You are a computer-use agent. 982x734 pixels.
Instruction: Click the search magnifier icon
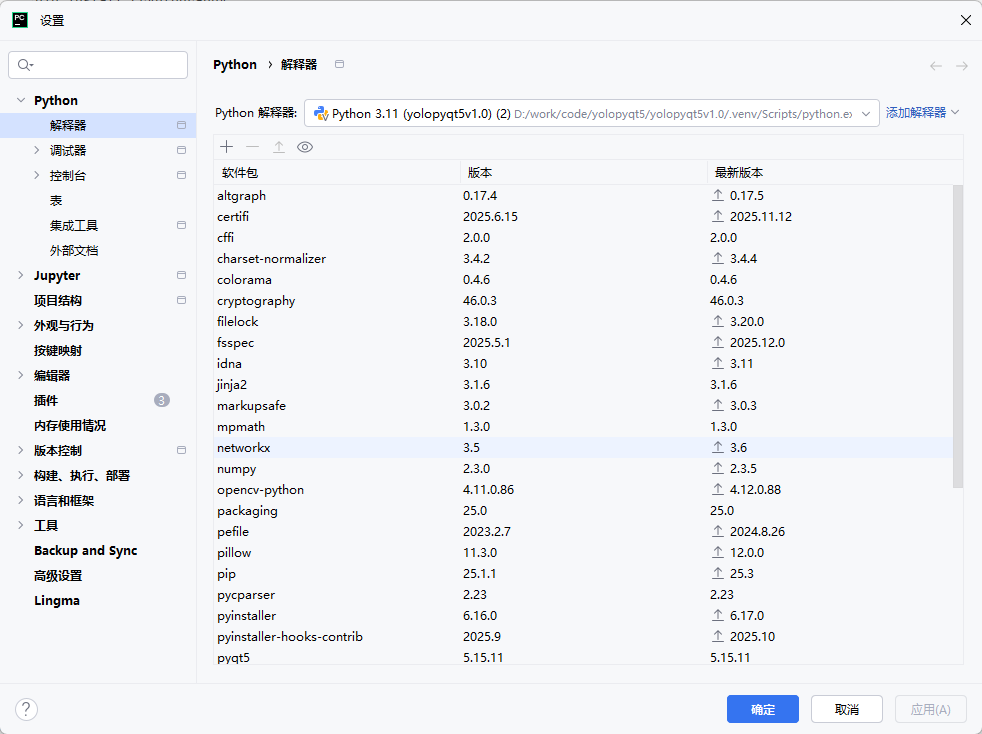[x=25, y=65]
